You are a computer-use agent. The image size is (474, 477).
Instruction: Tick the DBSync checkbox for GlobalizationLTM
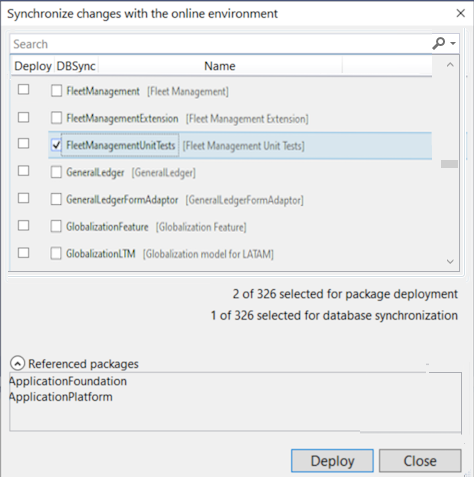(56, 253)
